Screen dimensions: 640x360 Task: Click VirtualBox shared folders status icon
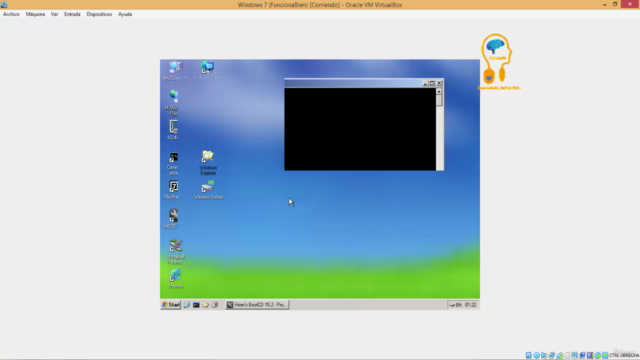pos(567,355)
